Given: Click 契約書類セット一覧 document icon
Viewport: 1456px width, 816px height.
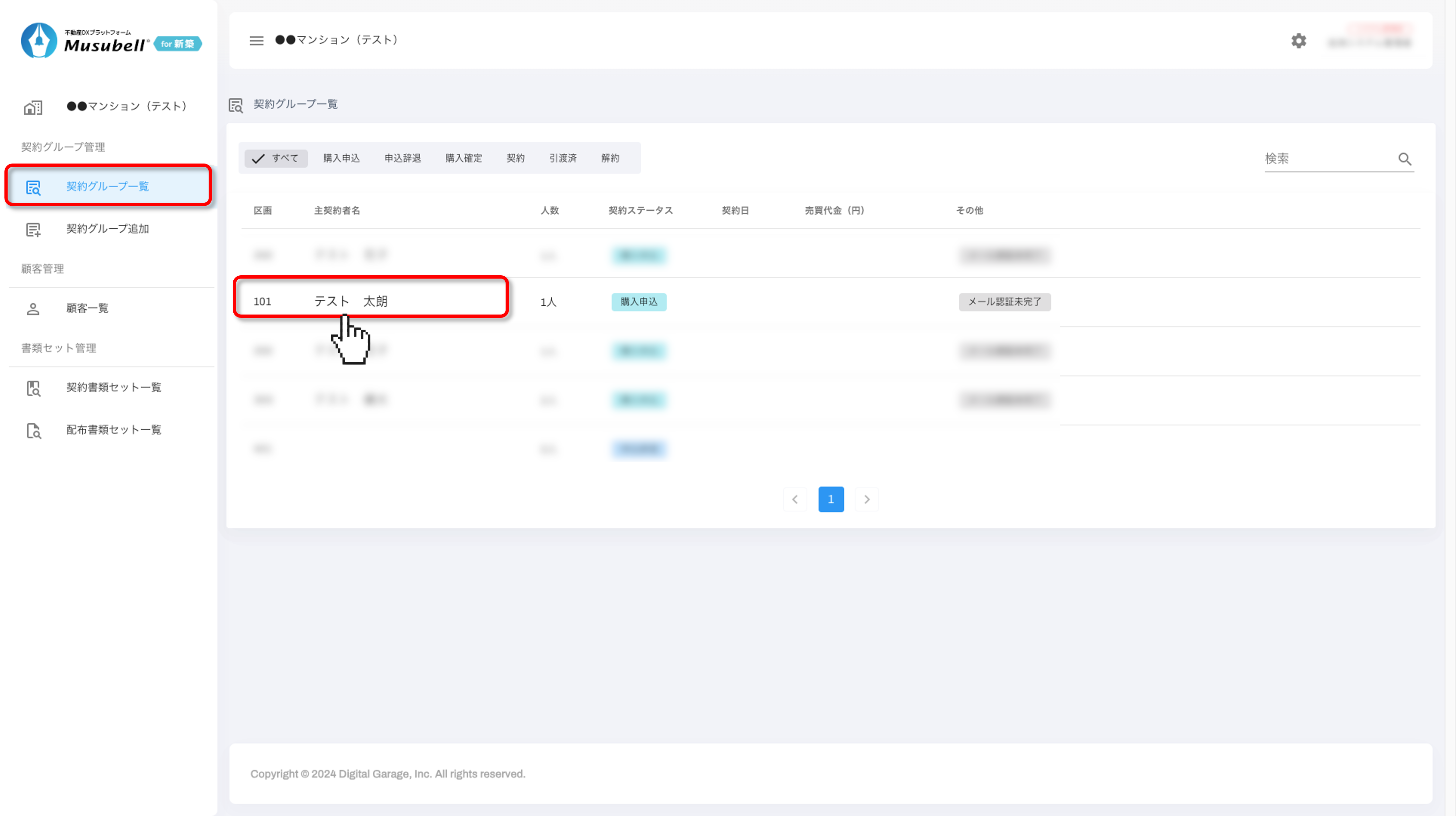Looking at the screenshot, I should click(x=33, y=388).
